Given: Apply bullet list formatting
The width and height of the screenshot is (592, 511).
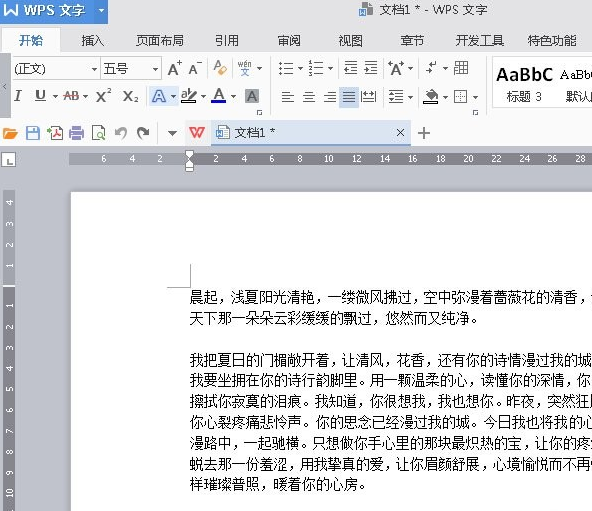Looking at the screenshot, I should pyautogui.click(x=286, y=68).
